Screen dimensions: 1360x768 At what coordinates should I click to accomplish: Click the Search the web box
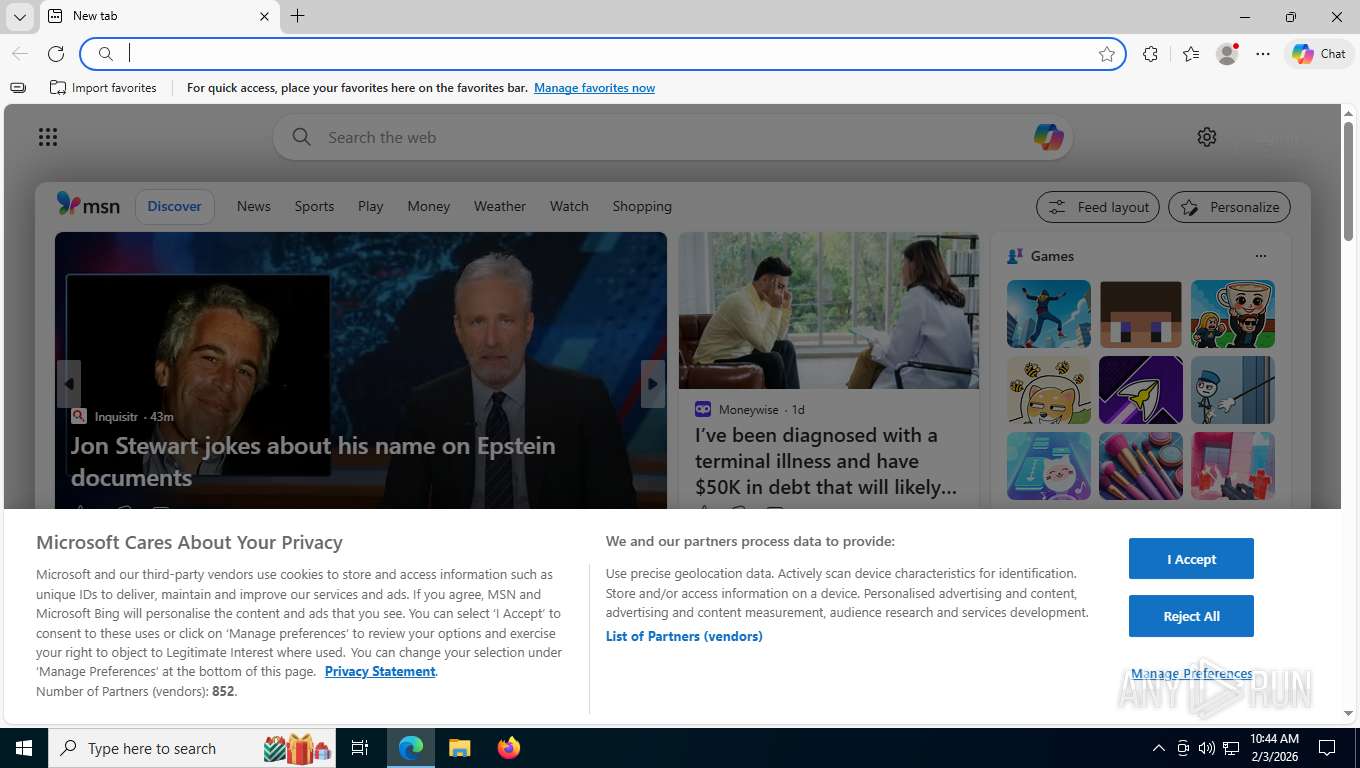pos(673,137)
